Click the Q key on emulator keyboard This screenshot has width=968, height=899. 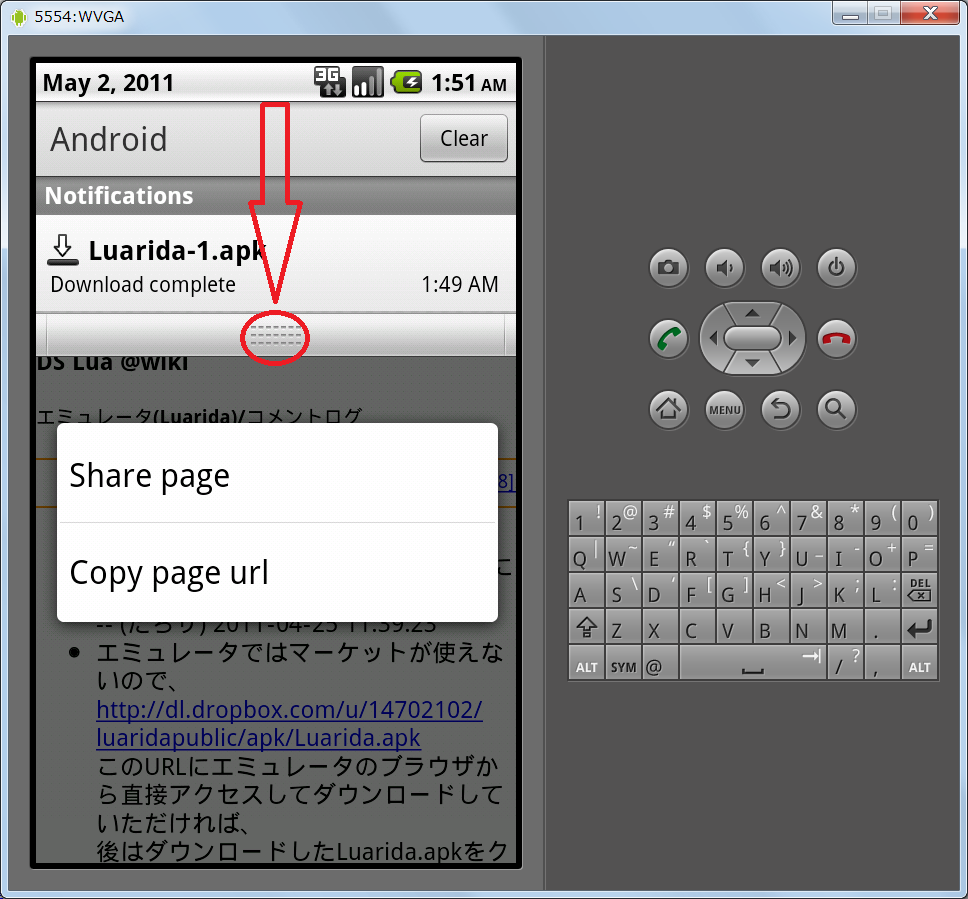tap(586, 554)
